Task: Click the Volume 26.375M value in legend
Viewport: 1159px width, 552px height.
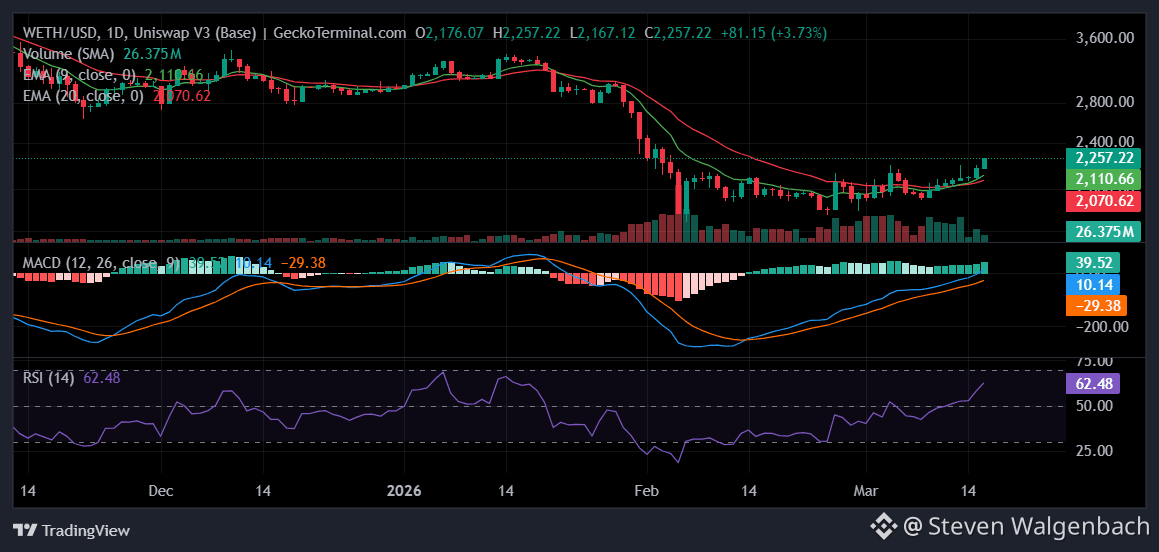Action: (152, 54)
